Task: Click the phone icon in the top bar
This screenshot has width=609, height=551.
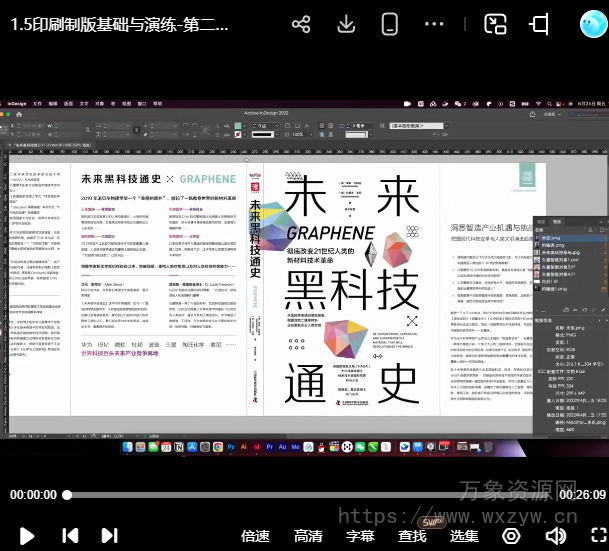Action: pos(390,24)
